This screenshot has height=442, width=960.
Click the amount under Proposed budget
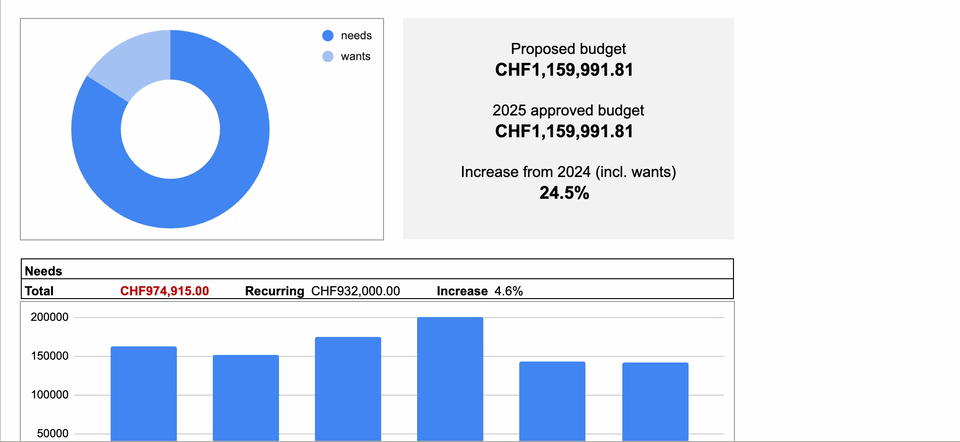pyautogui.click(x=568, y=71)
